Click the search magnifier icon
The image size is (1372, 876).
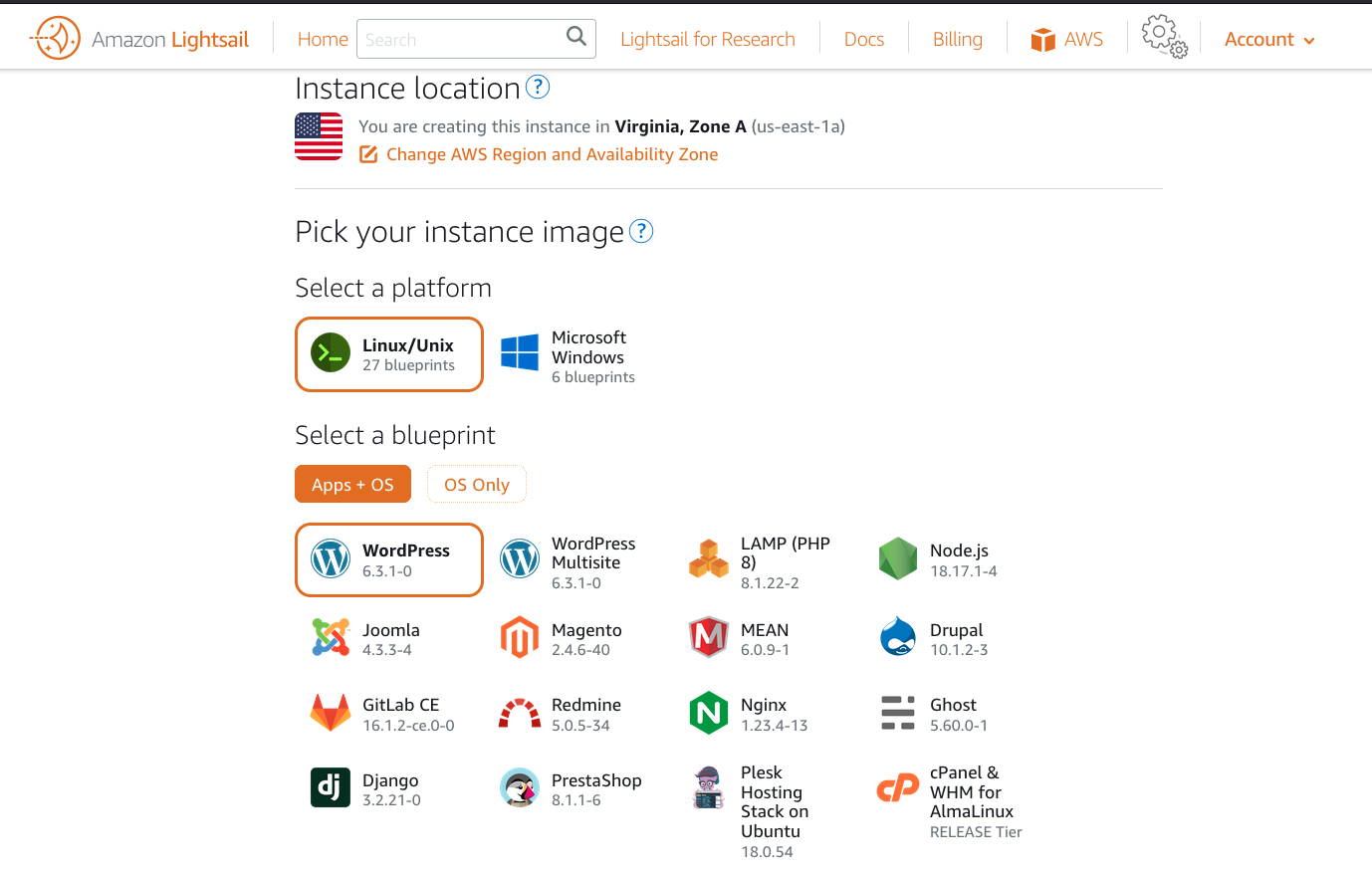point(576,37)
